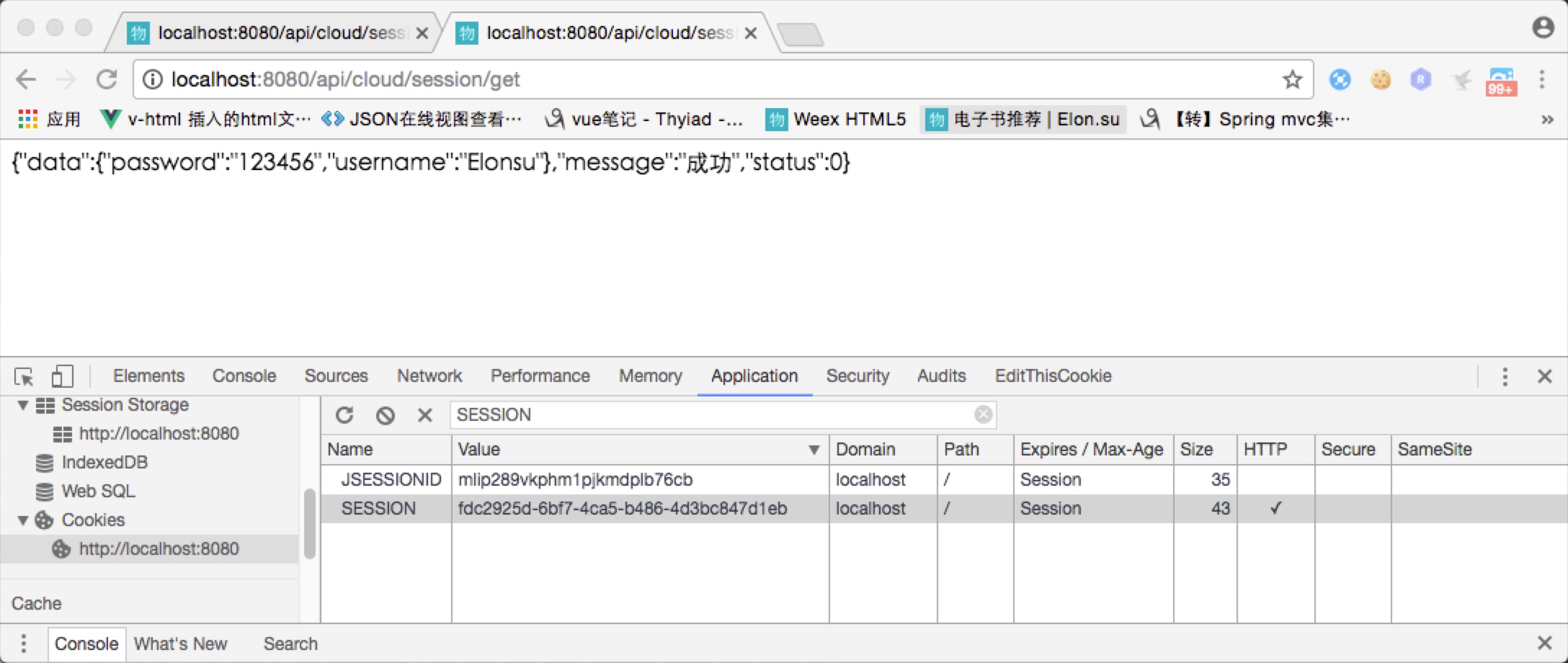The image size is (1568, 663).
Task: Sort cookies by Name column header
Action: pos(386,450)
